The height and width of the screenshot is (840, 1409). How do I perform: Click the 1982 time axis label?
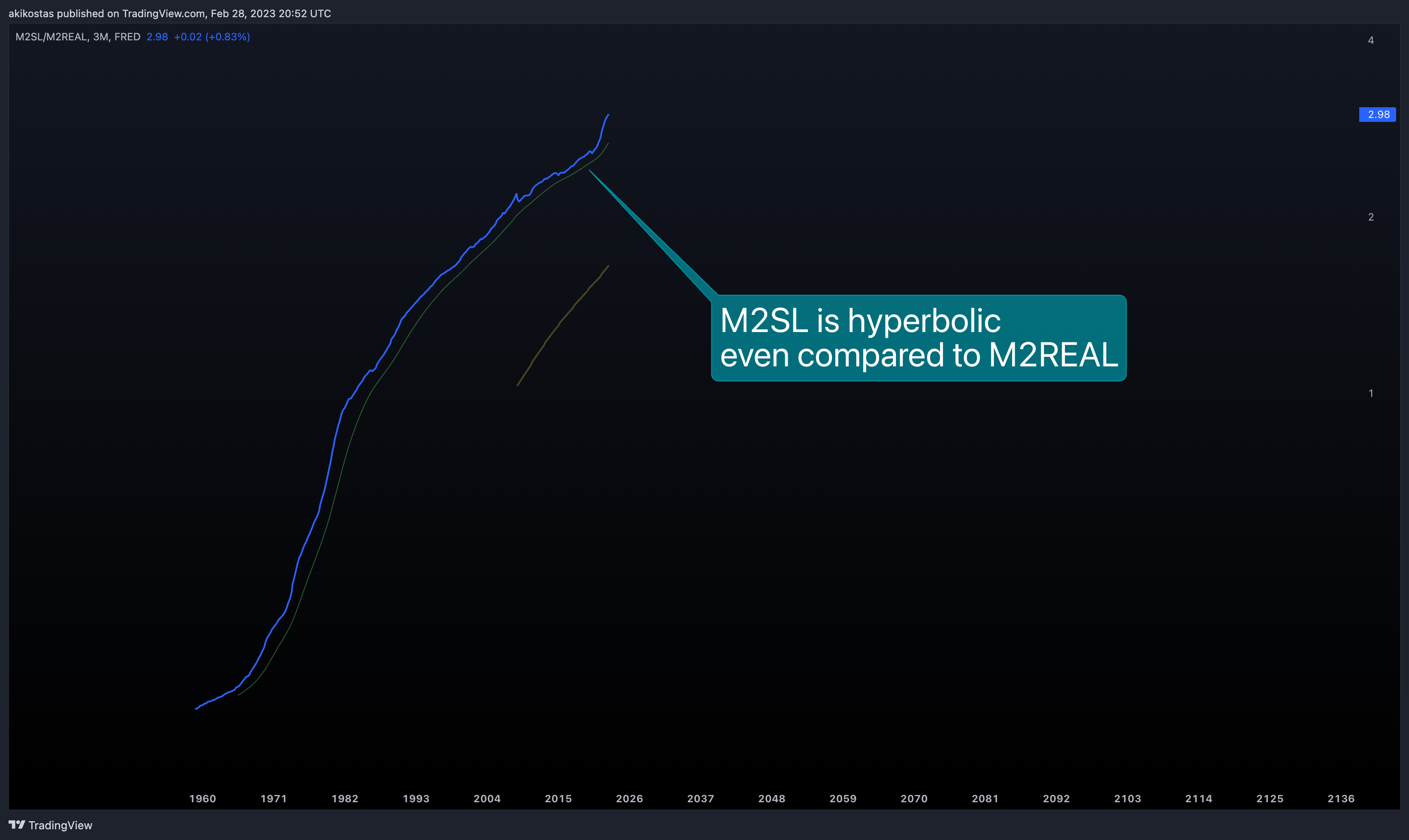[345, 799]
